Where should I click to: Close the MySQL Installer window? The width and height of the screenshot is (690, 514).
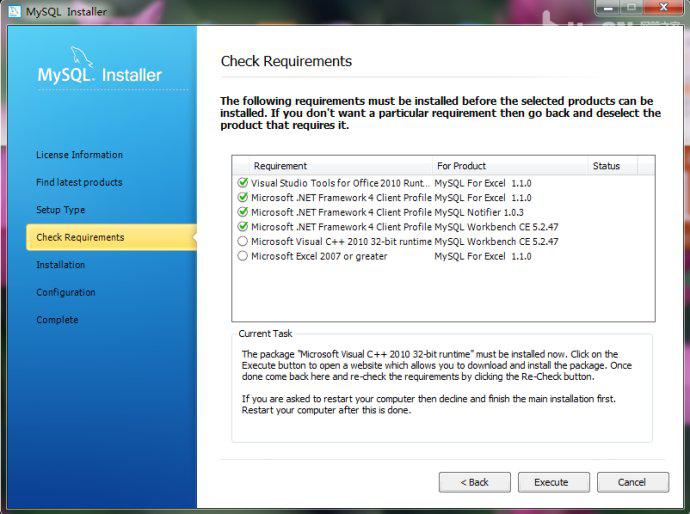point(663,8)
